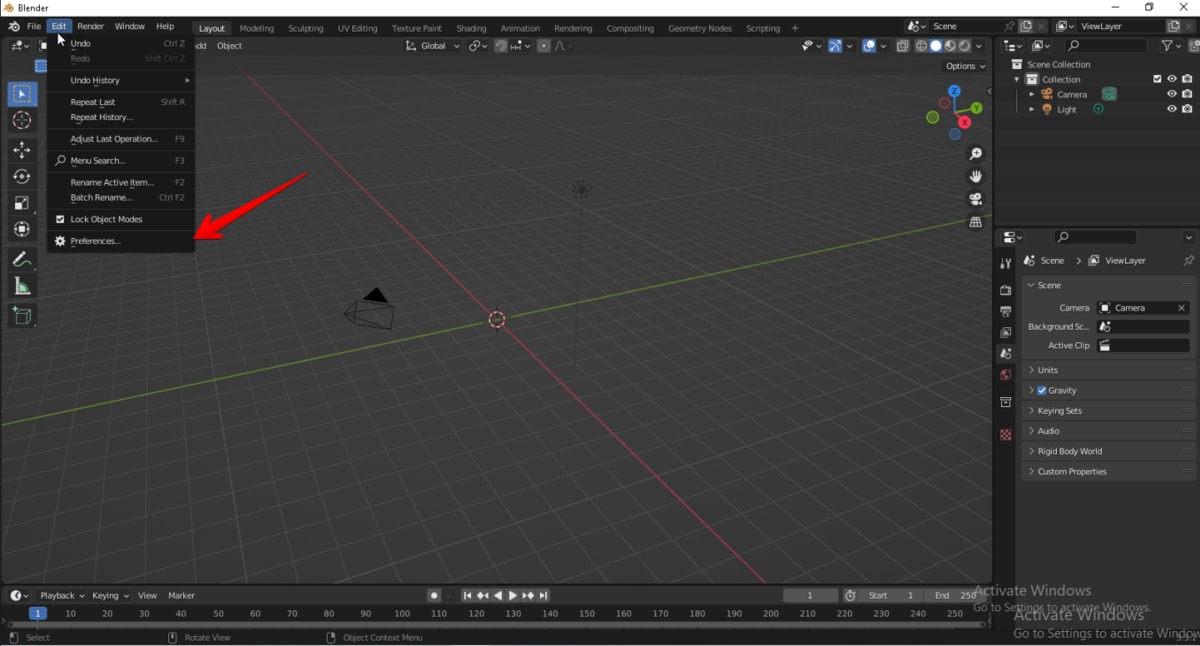Open the Transform Orientation dropdown showing Global
Image resolution: width=1200 pixels, height=646 pixels.
(431, 46)
